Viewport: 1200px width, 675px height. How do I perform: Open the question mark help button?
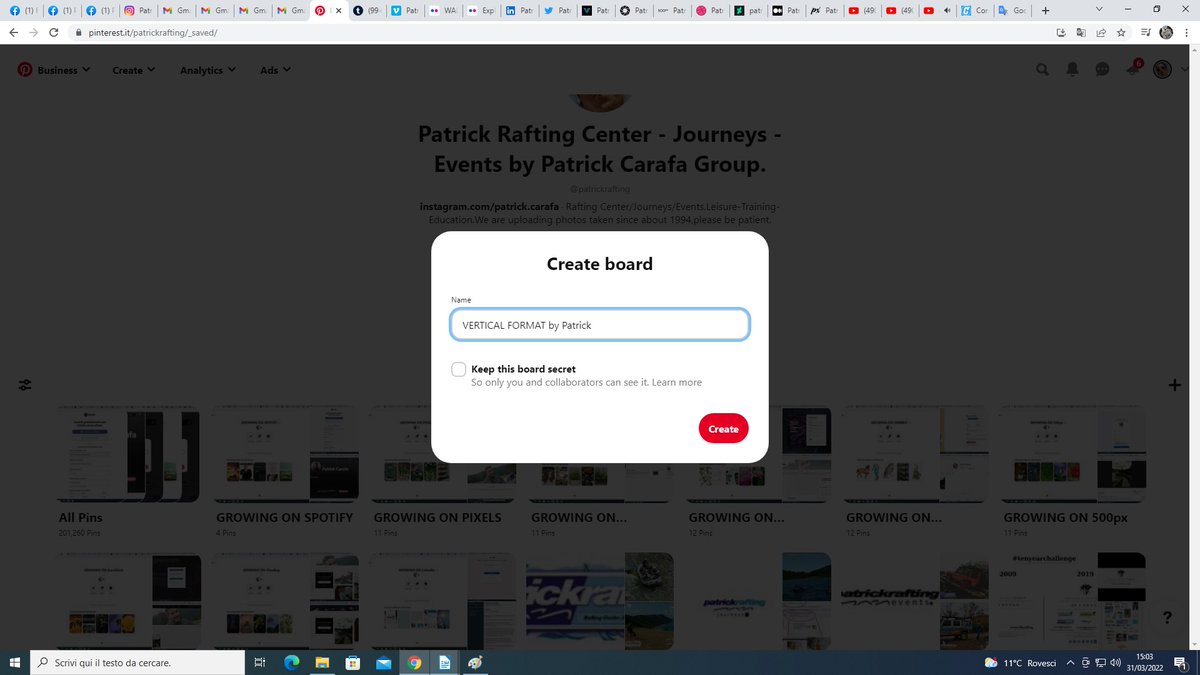(1167, 616)
